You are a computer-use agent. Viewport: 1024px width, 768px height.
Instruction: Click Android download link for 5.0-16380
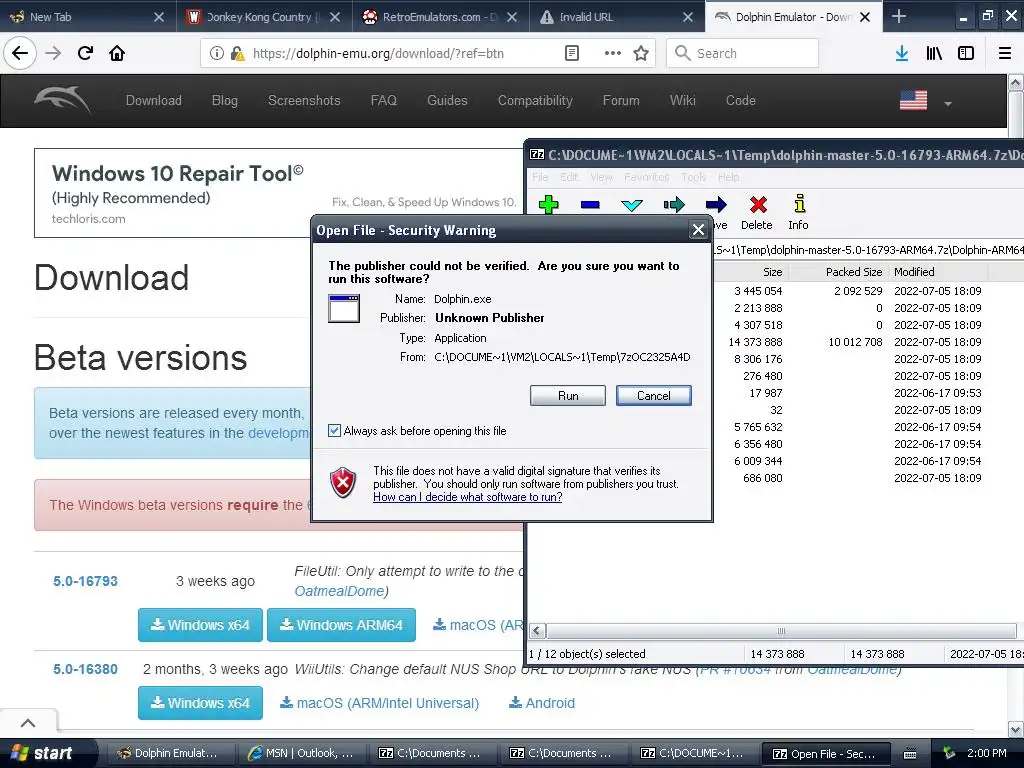(542, 703)
